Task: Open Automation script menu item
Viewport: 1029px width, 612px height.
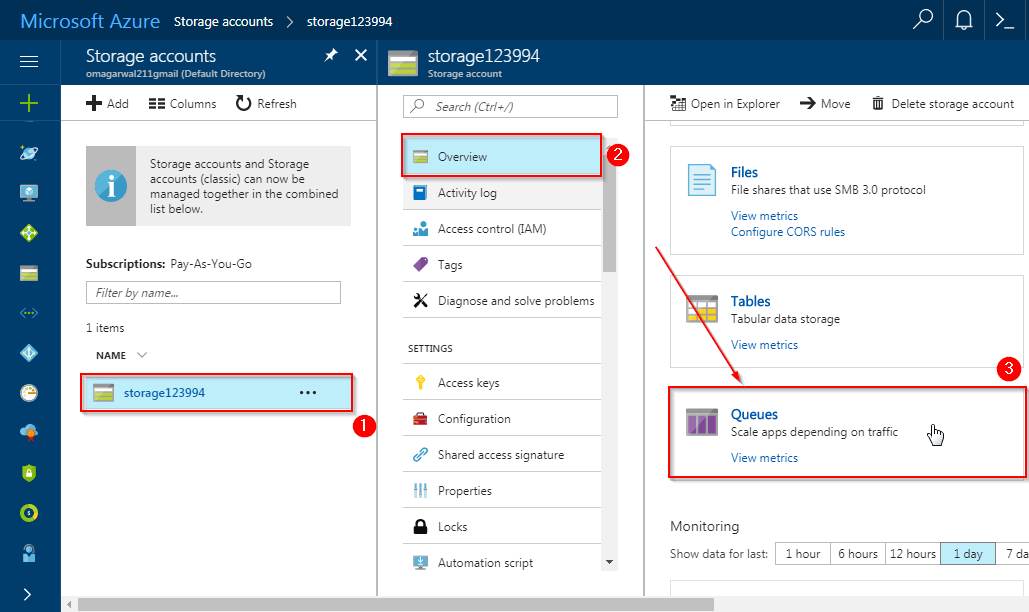Action: pyautogui.click(x=501, y=563)
